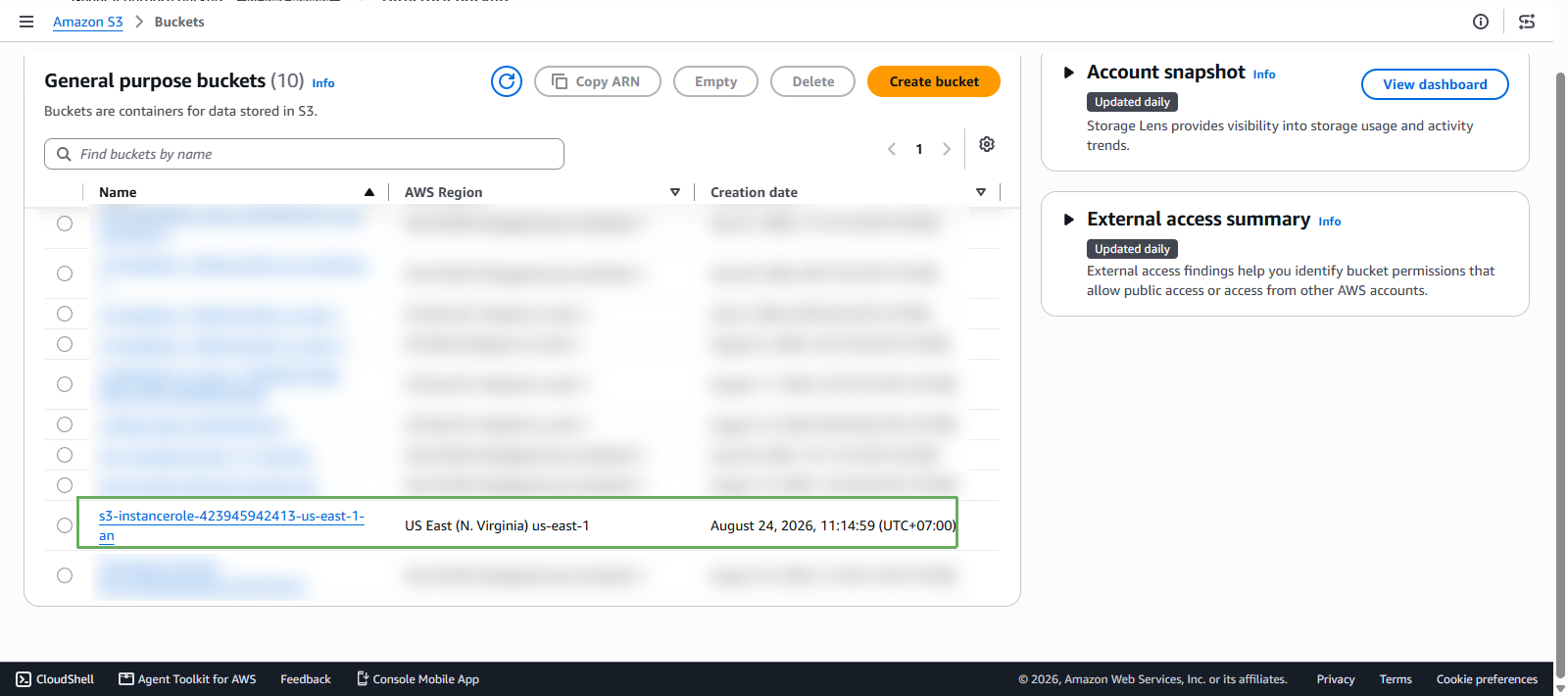1568x696 pixels.
Task: Open Agent Toolkit for AWS
Action: click(x=187, y=679)
